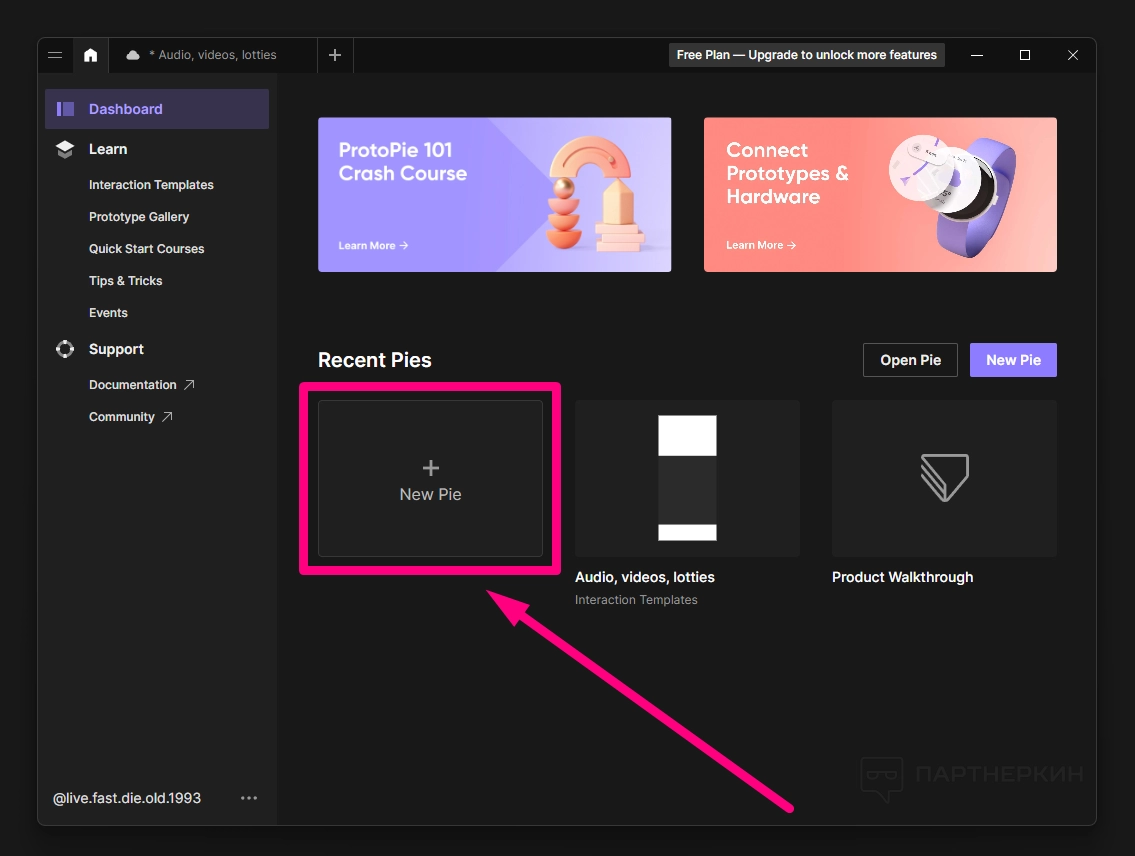Screen dimensions: 1135x856
Task: Click the Audio, videos, lotties title
Action: (645, 577)
